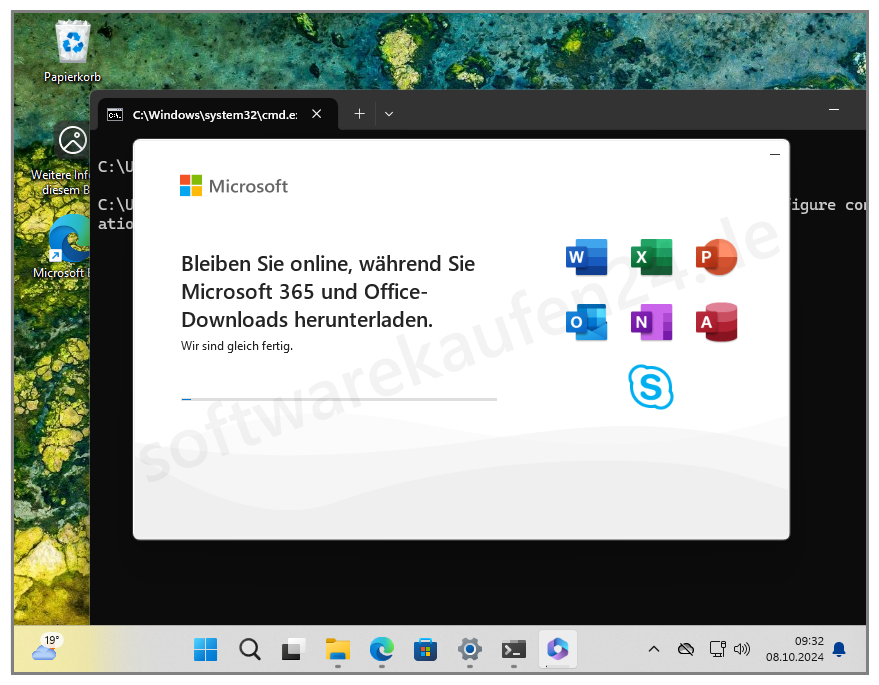
Task: Open the new tab button in Terminal
Action: click(x=359, y=113)
